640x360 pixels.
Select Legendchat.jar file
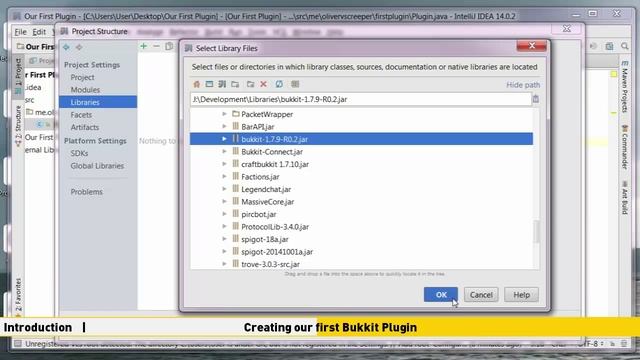(x=266, y=189)
